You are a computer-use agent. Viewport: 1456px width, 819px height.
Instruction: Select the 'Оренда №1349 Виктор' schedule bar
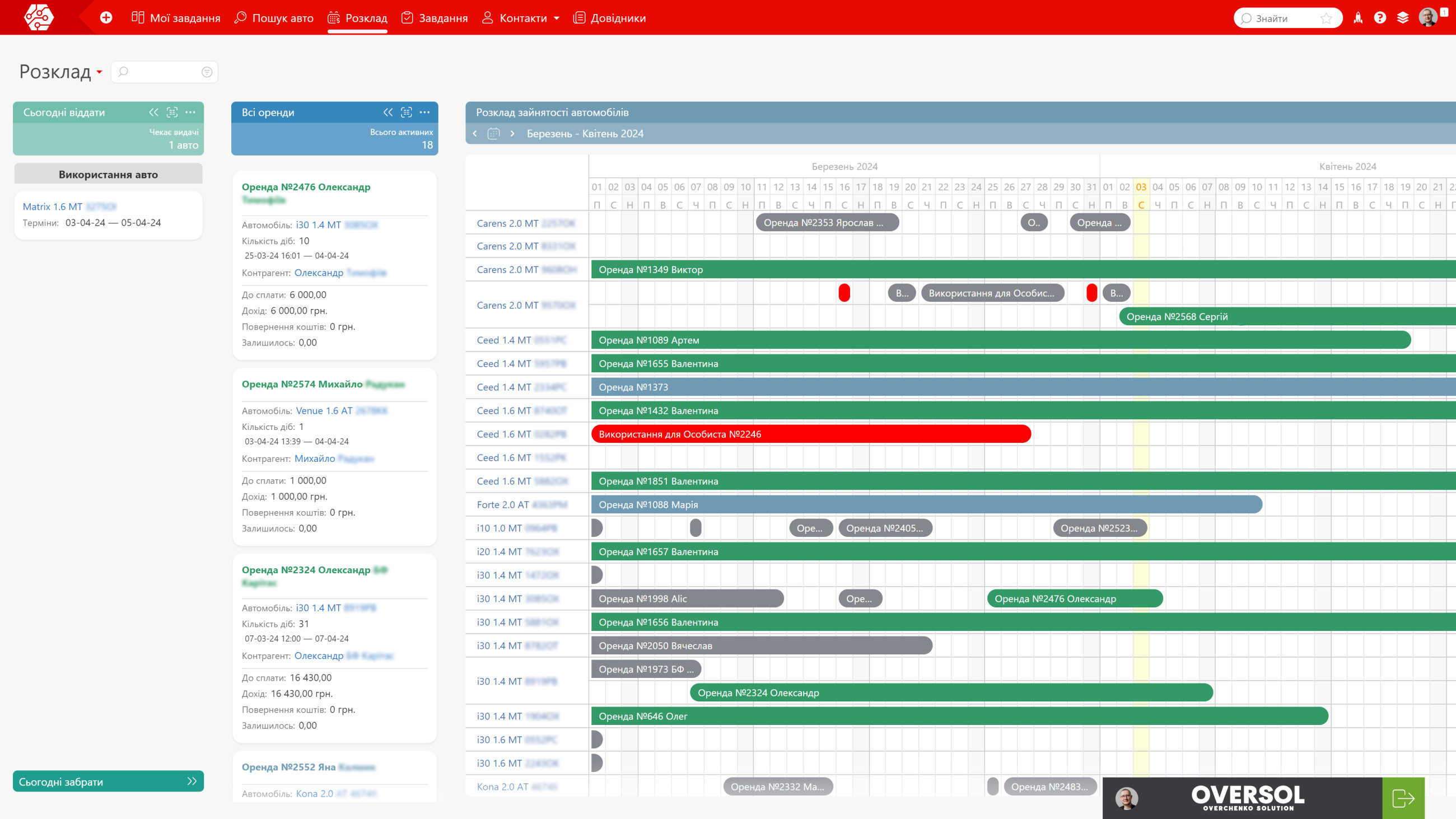coord(1023,270)
